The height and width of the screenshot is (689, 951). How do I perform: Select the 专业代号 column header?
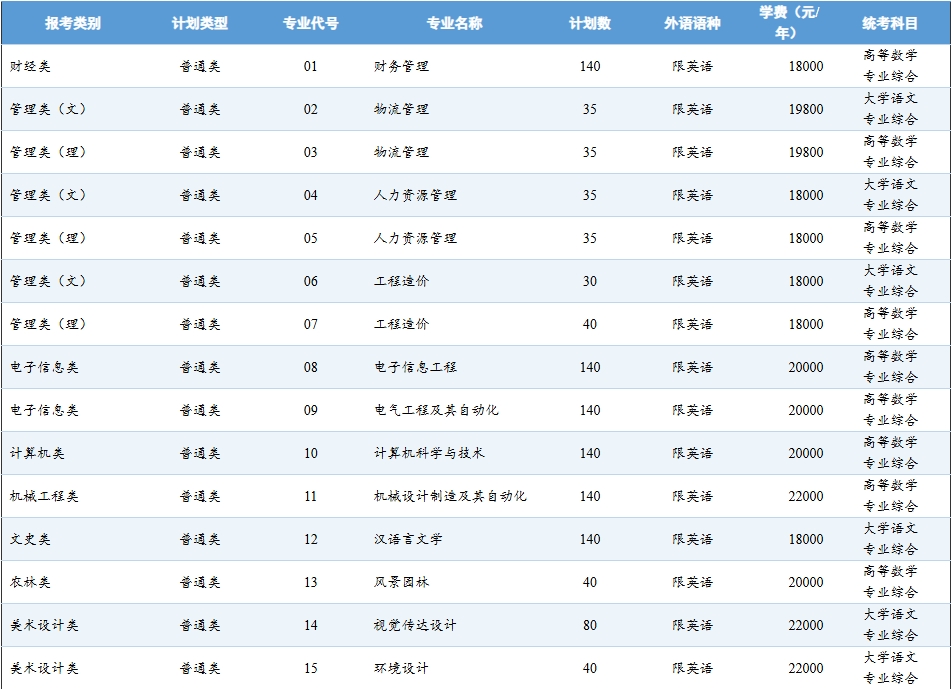(310, 23)
